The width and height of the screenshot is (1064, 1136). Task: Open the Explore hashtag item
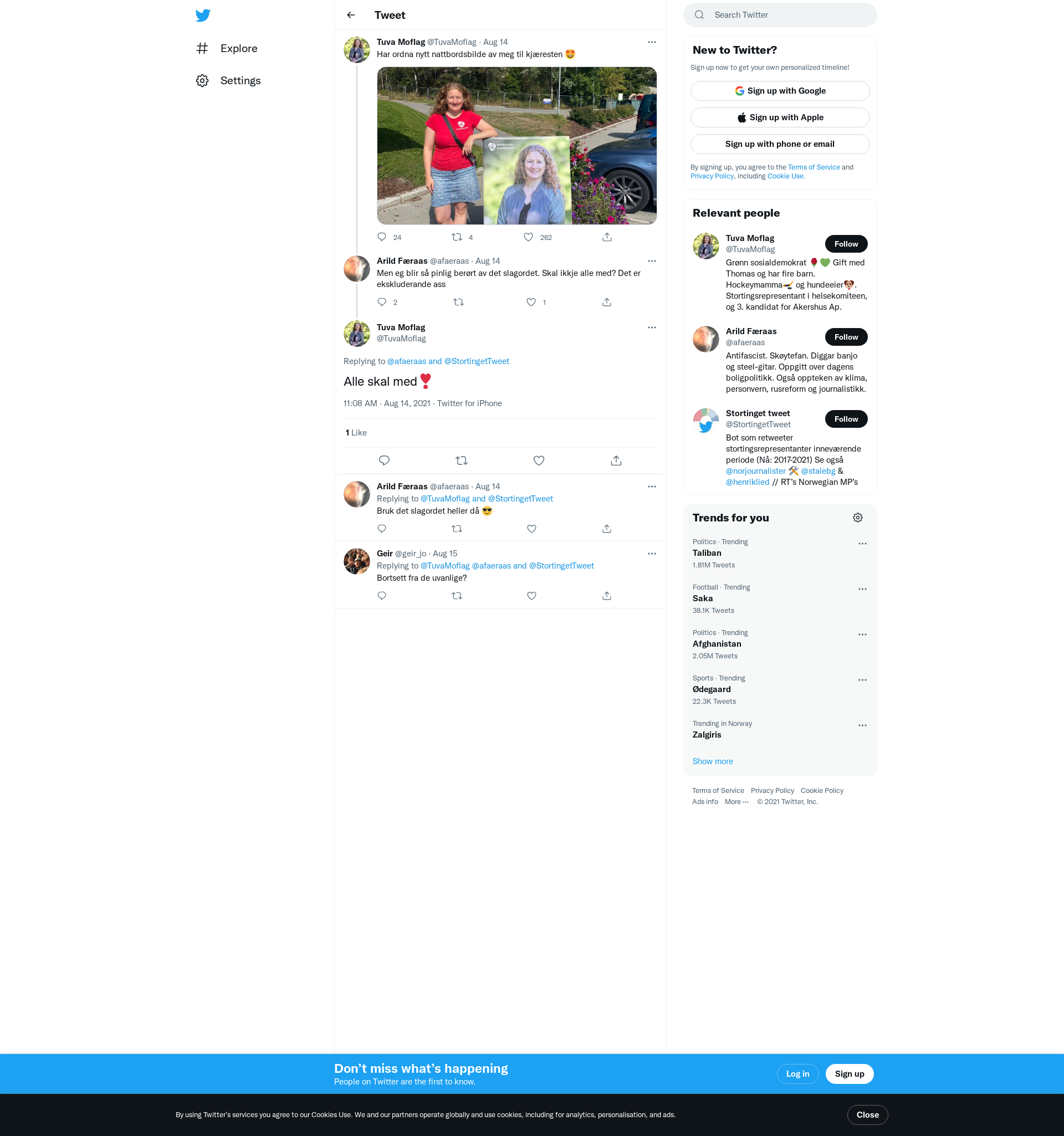pos(226,49)
